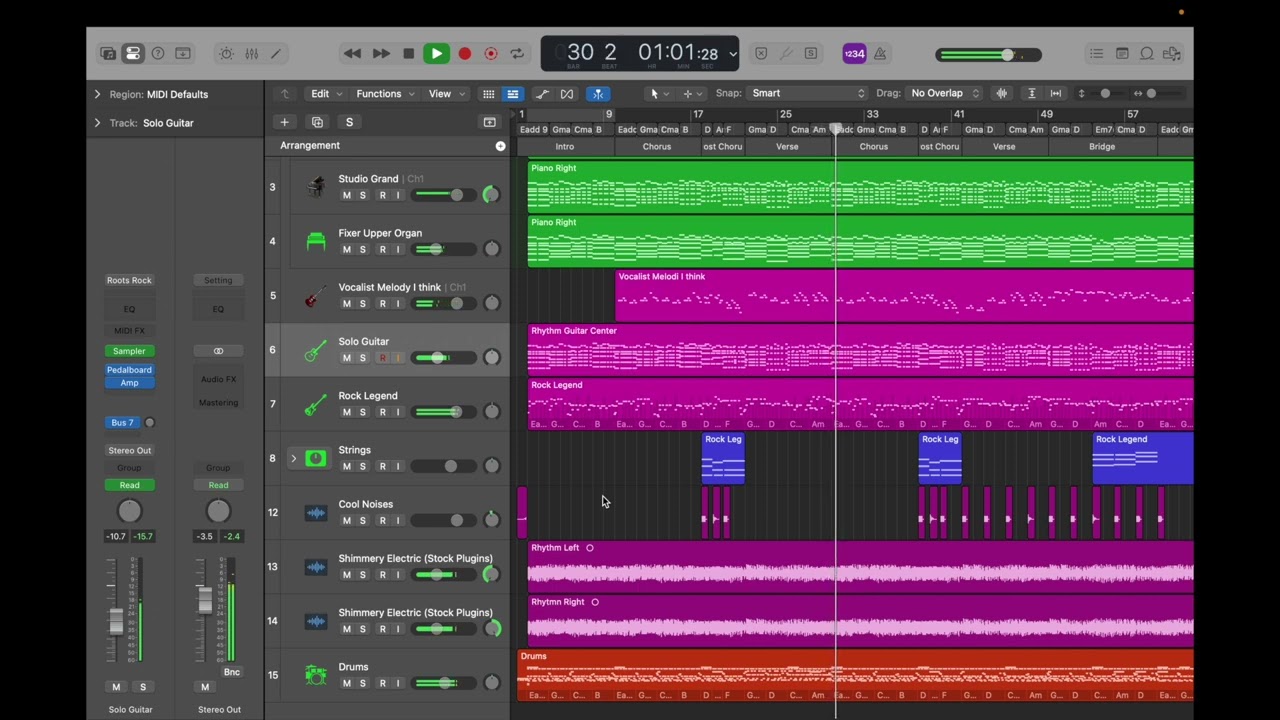Toggle the Flex view button

567,94
